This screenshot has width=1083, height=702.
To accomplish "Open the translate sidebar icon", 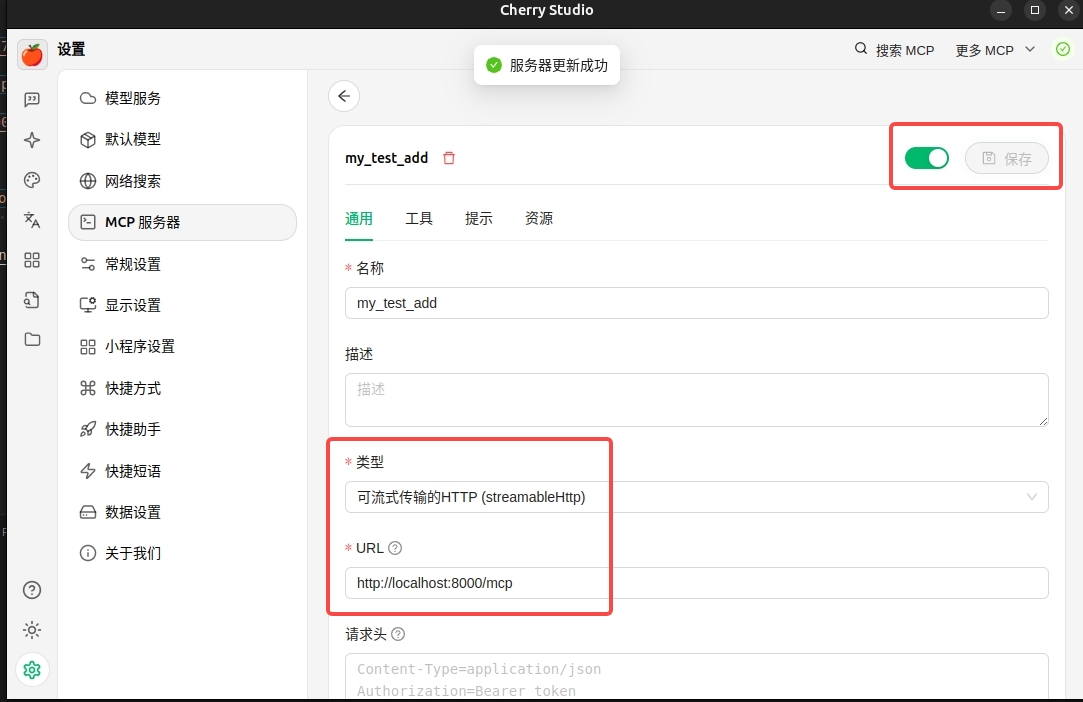I will coord(32,220).
